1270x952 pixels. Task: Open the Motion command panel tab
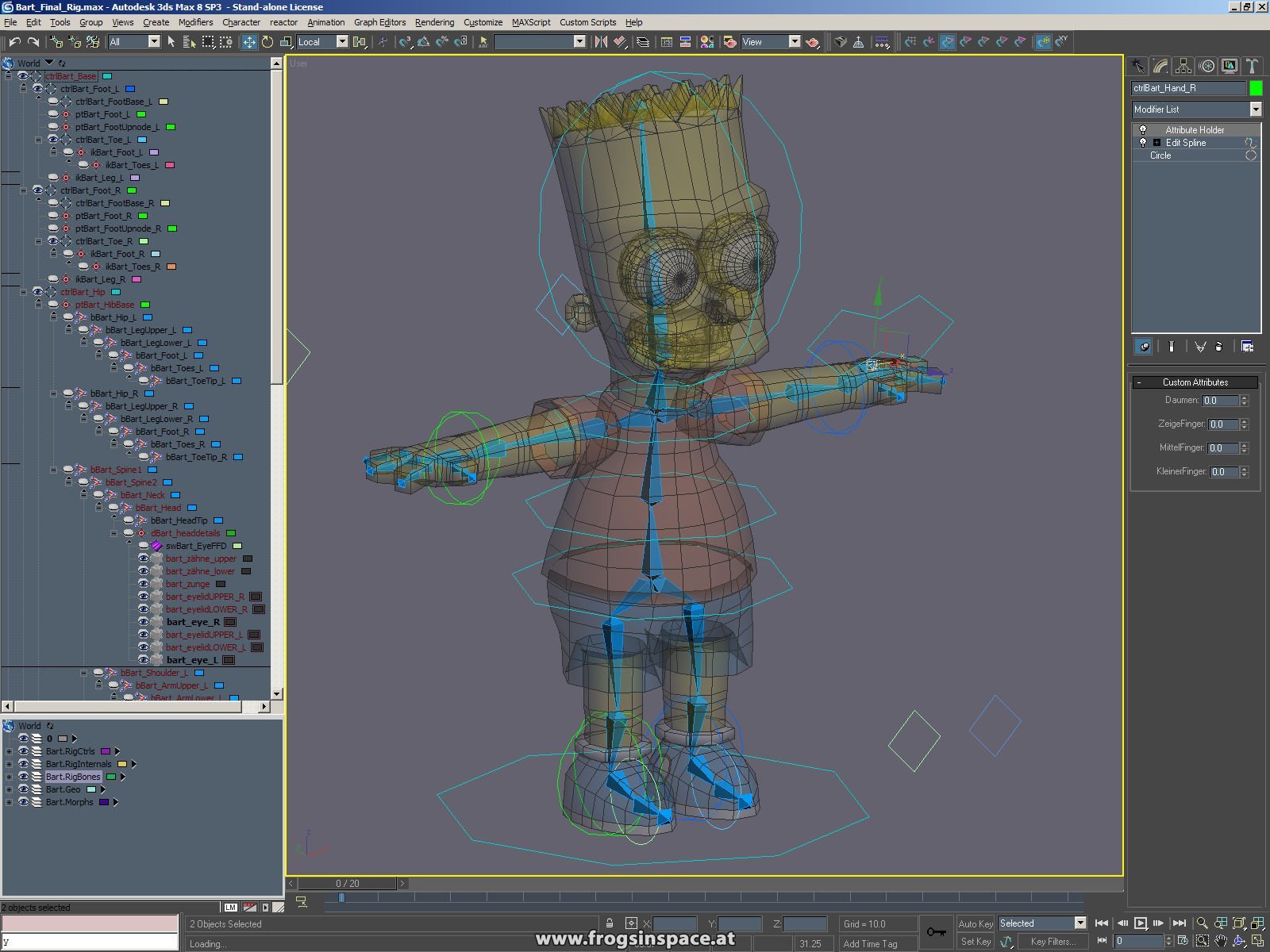(x=1206, y=66)
